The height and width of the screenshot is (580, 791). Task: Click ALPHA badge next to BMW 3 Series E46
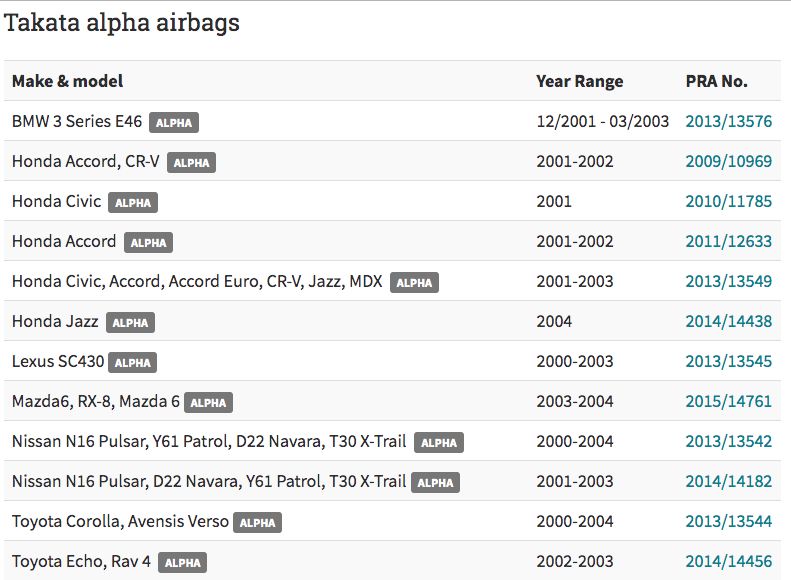[174, 123]
